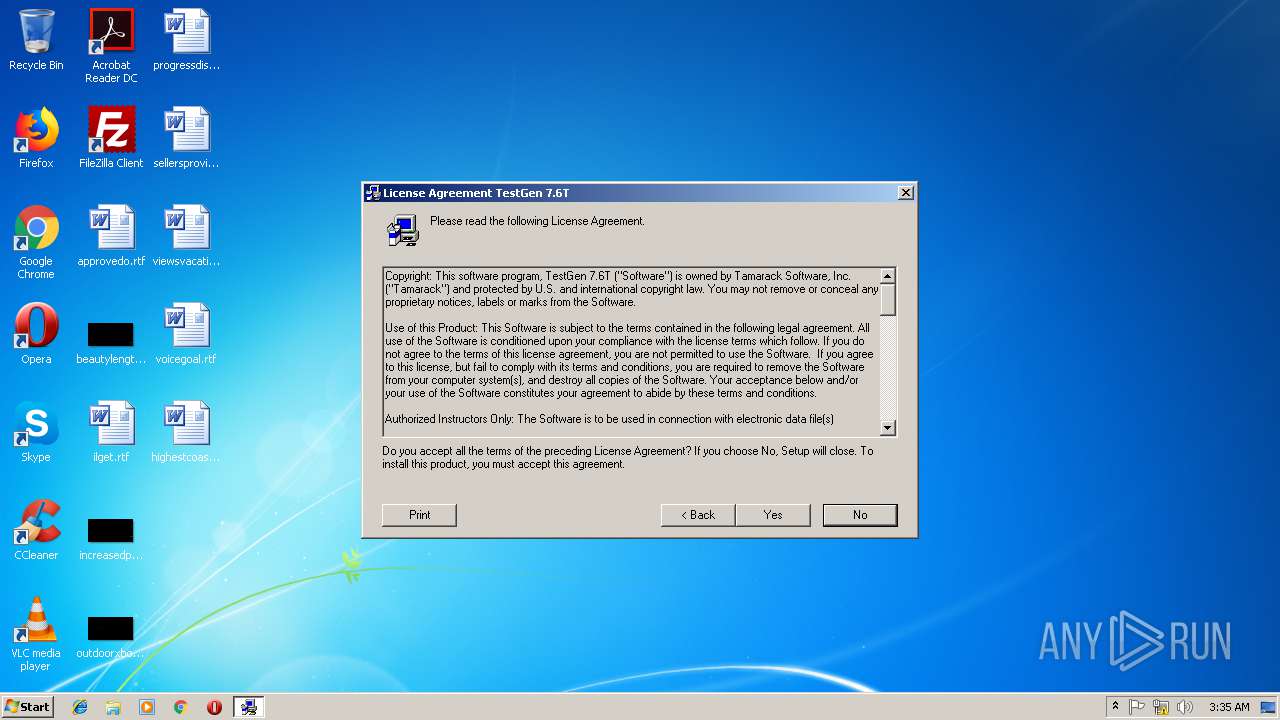Select the outdoorxbo... black file icon
The image size is (1280, 720).
tap(111, 636)
